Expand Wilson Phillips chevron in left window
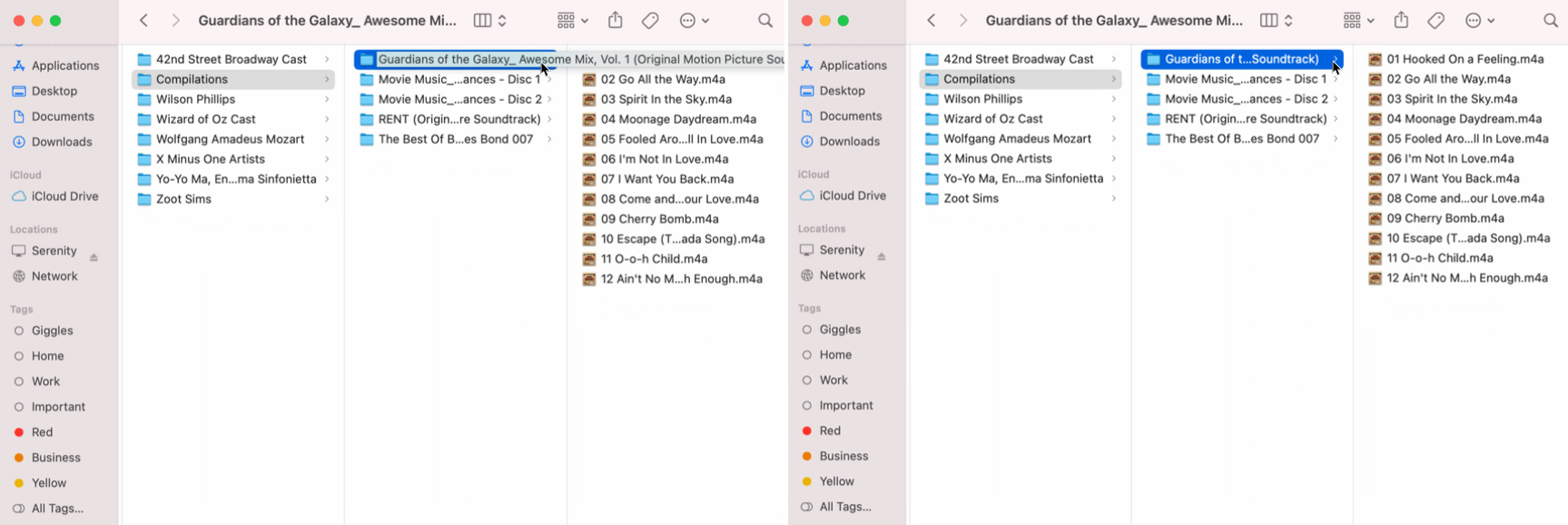Screen dimensions: 1568x525 tap(327, 99)
